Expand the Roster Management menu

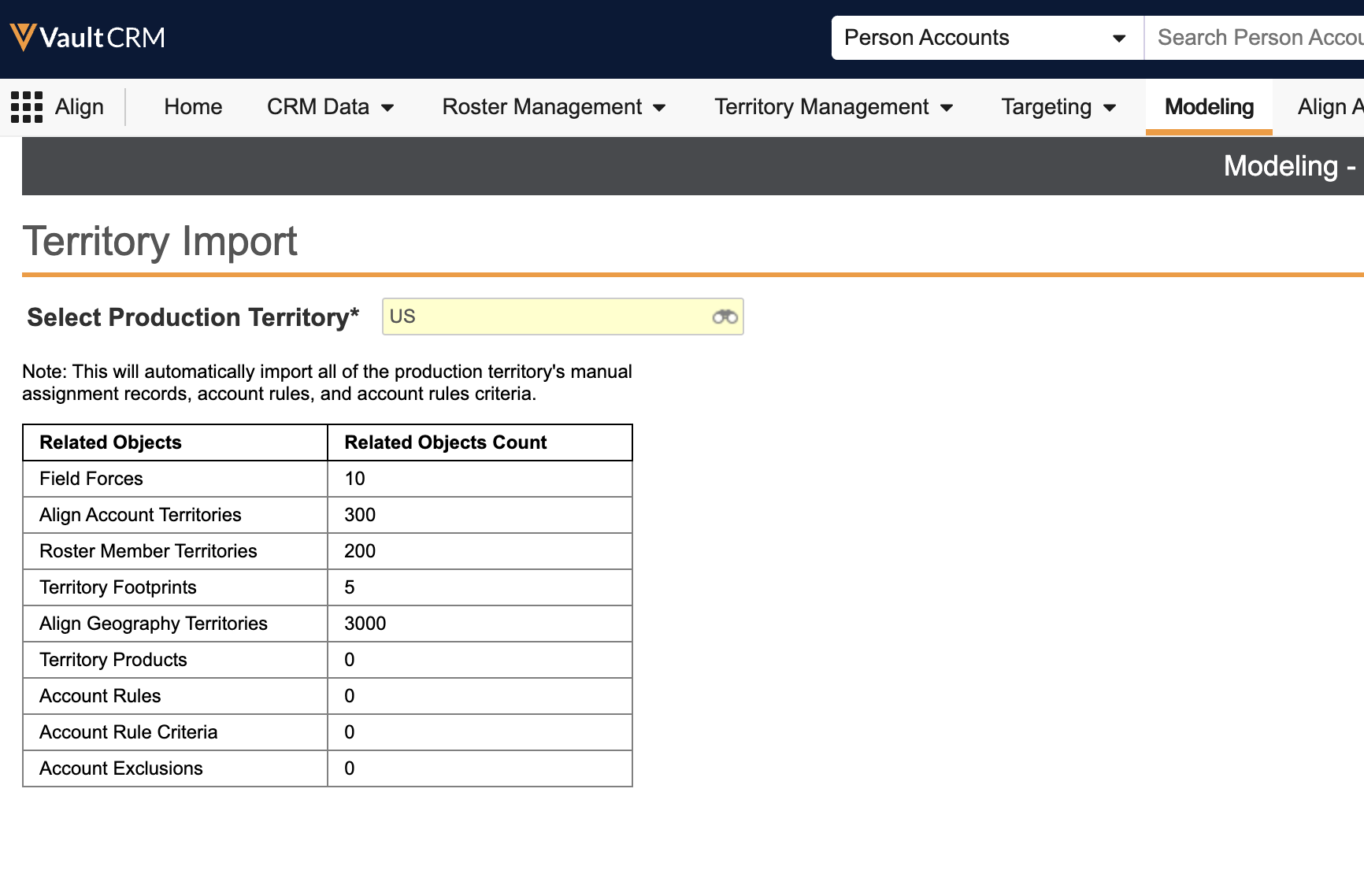click(554, 107)
